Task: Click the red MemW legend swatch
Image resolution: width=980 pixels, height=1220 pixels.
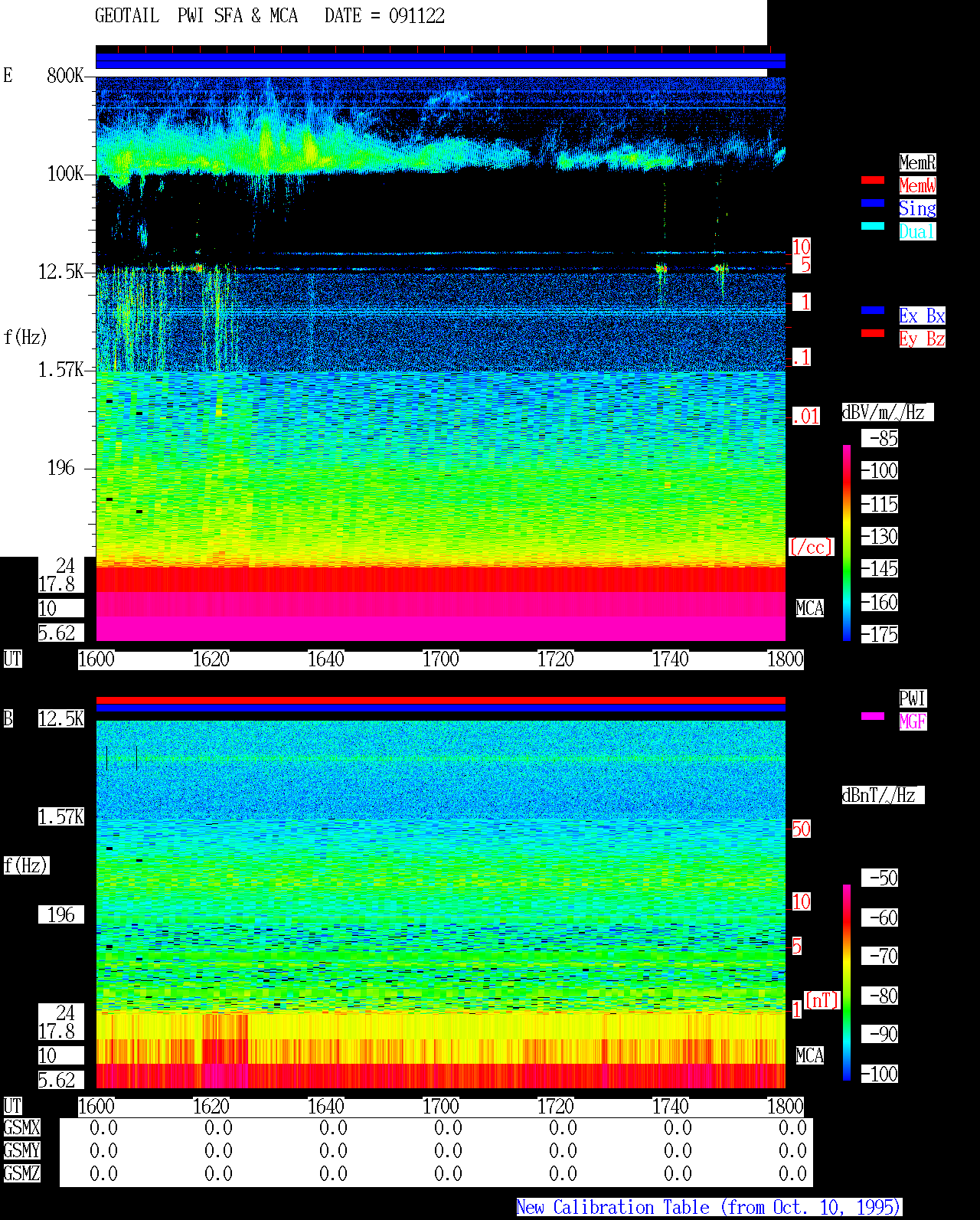Action: (873, 180)
